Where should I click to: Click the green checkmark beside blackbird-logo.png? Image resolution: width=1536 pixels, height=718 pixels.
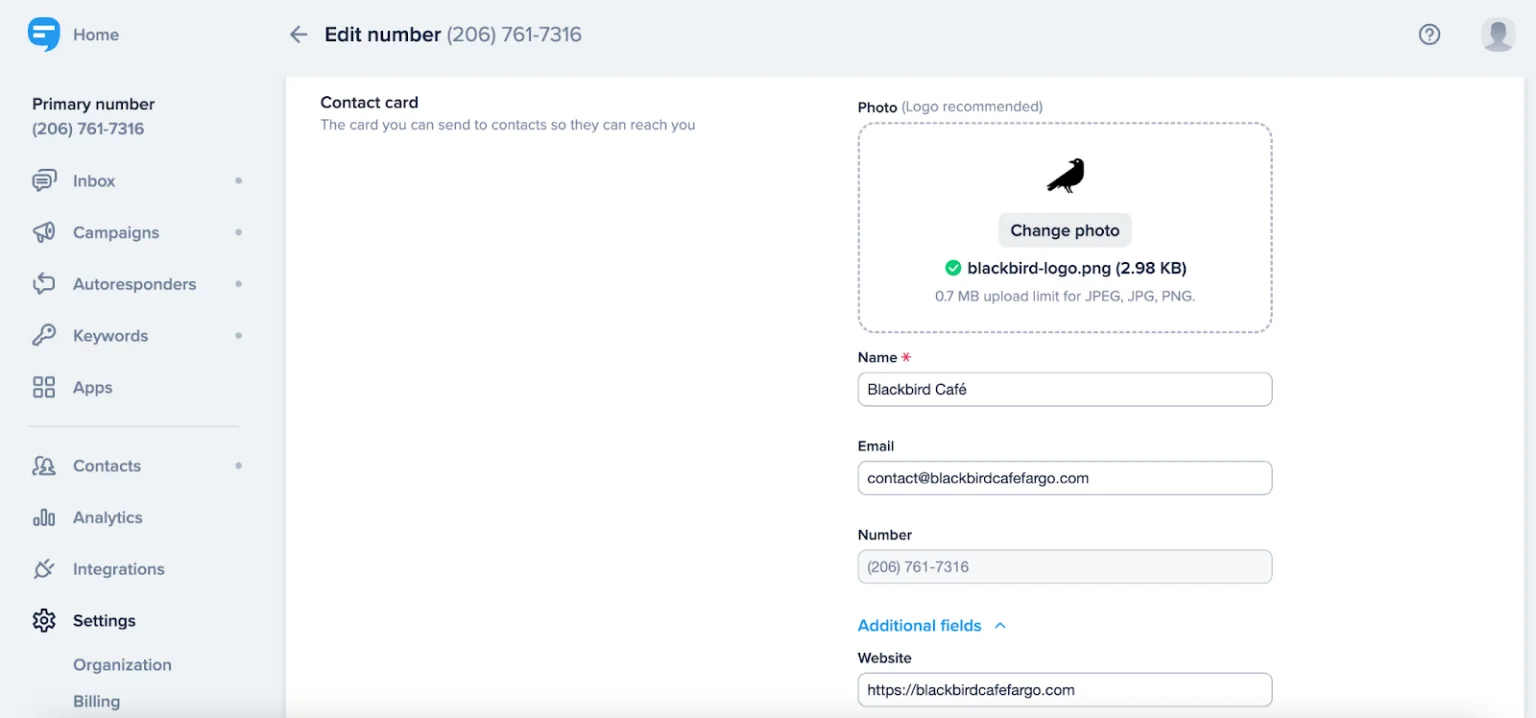(x=952, y=267)
